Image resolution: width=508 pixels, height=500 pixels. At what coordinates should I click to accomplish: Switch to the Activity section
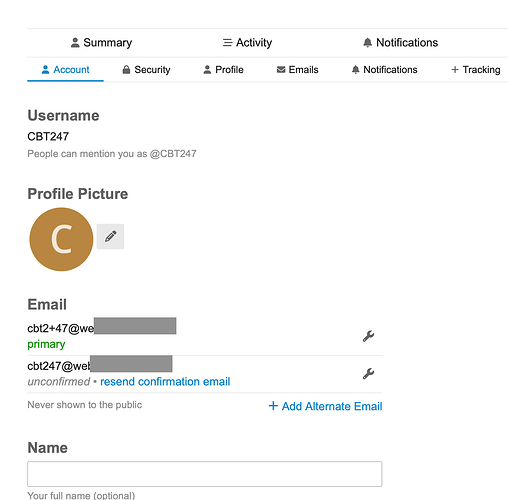pos(247,43)
